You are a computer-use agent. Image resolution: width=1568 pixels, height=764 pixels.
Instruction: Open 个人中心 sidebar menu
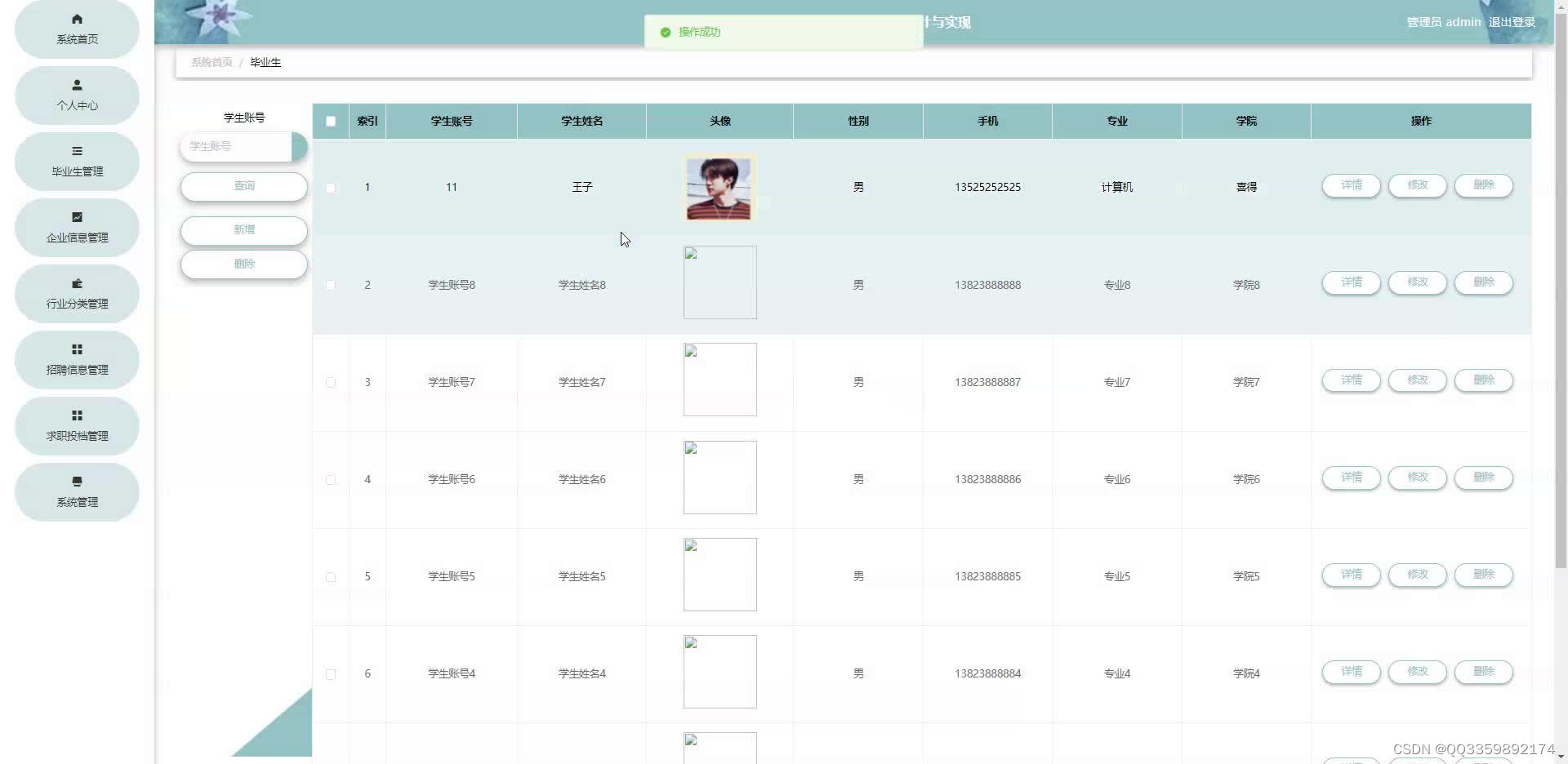point(77,95)
